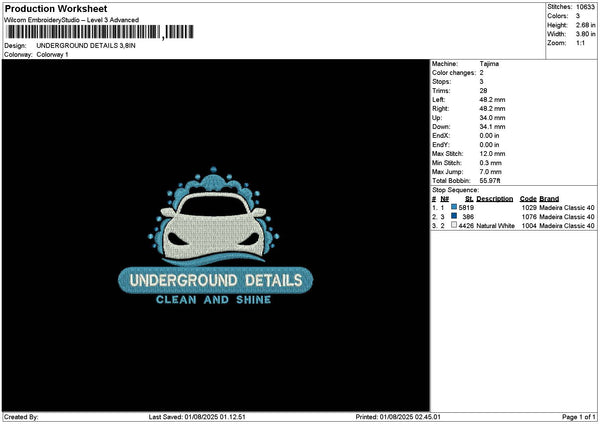Screen dimensions: 600x424
Task: Click the 'Stop Sequence:' heading
Action: pyautogui.click(x=455, y=190)
